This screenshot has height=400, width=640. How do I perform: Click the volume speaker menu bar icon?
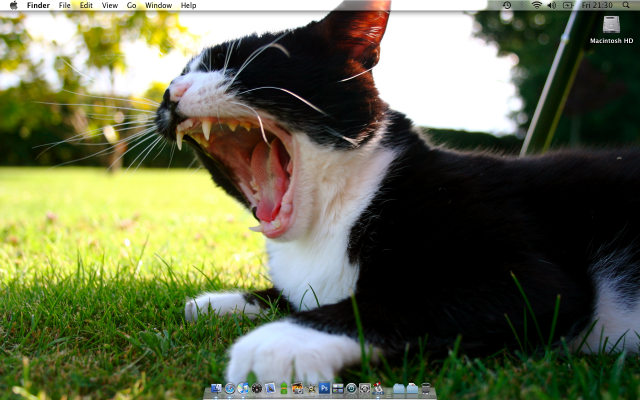click(x=552, y=5)
